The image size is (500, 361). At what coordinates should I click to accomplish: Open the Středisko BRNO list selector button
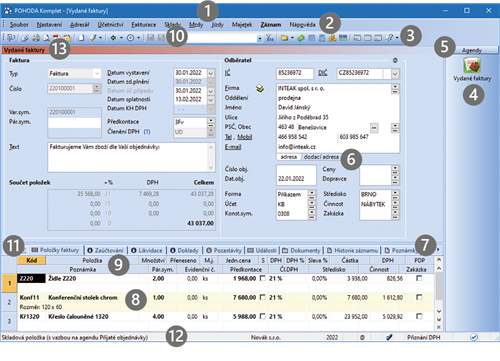tap(395, 194)
